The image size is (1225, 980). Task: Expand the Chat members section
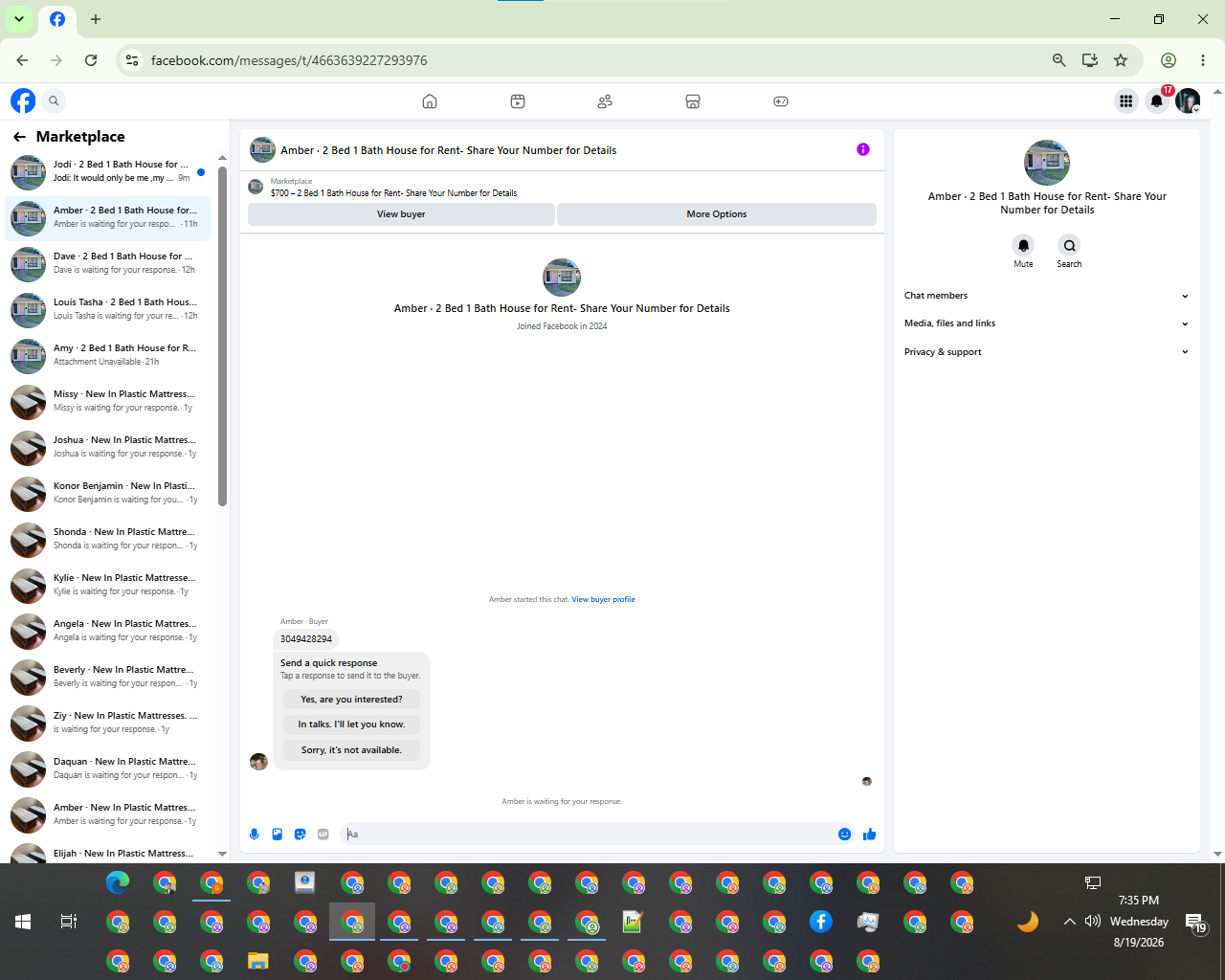1047,296
